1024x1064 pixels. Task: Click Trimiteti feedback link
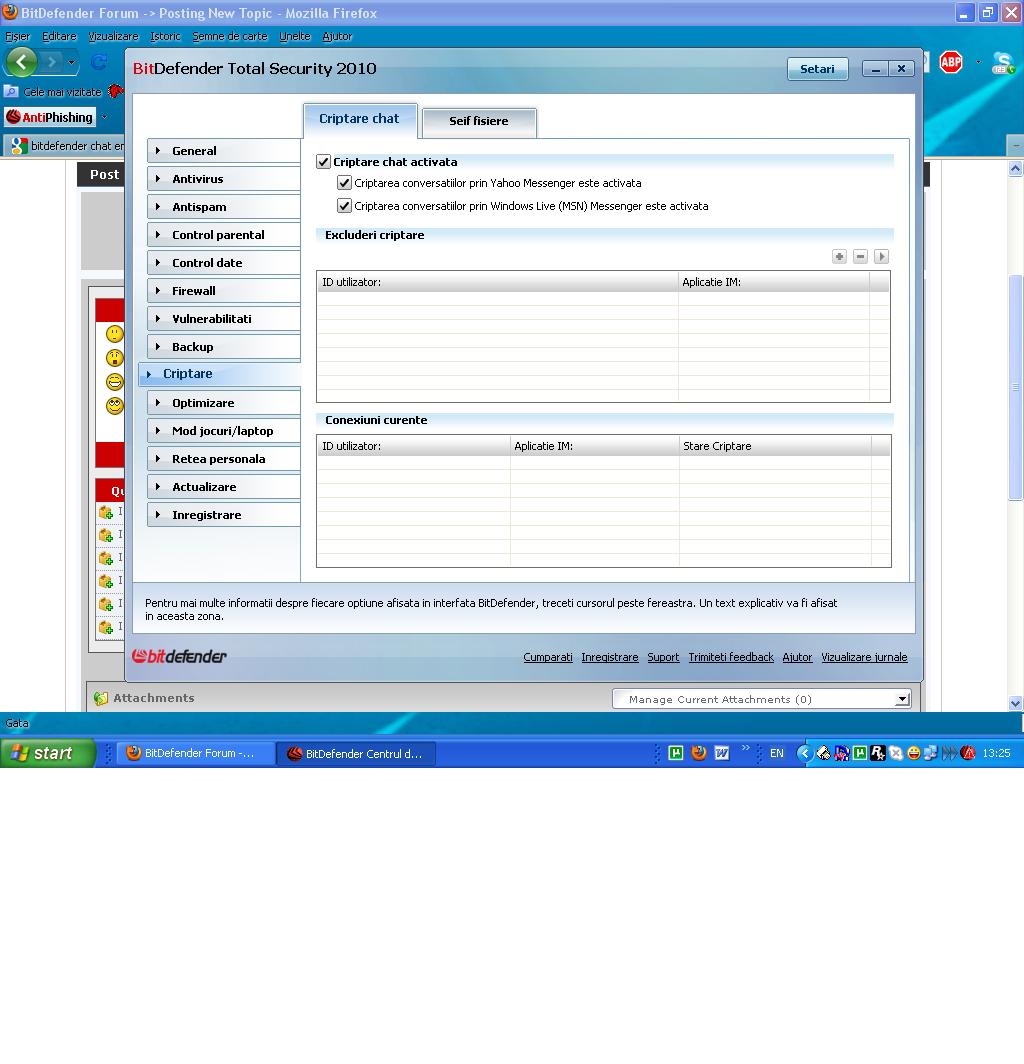(x=731, y=657)
